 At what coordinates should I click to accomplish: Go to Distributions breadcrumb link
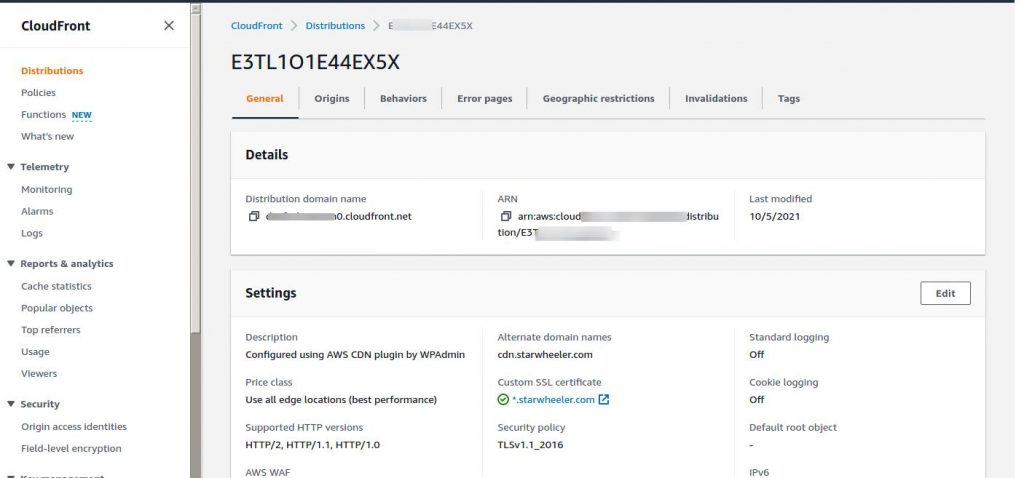(335, 25)
